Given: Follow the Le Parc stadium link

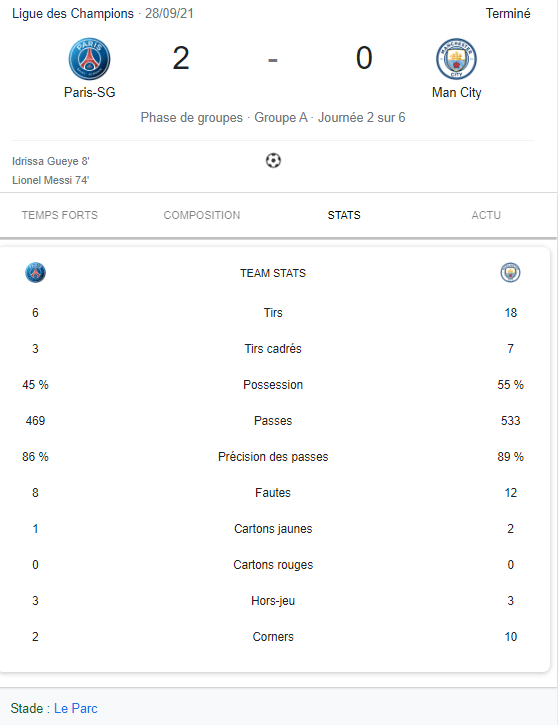Looking at the screenshot, I should [x=76, y=708].
